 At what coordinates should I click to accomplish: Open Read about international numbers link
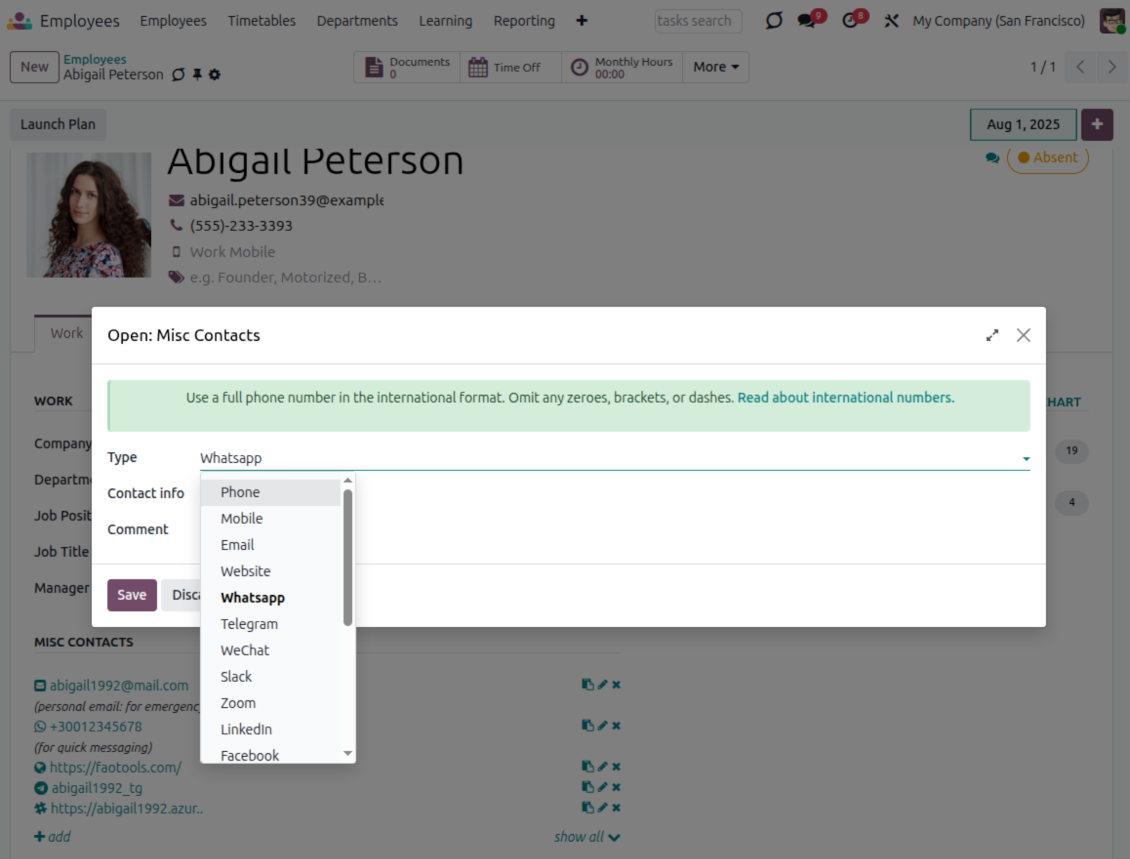click(845, 397)
